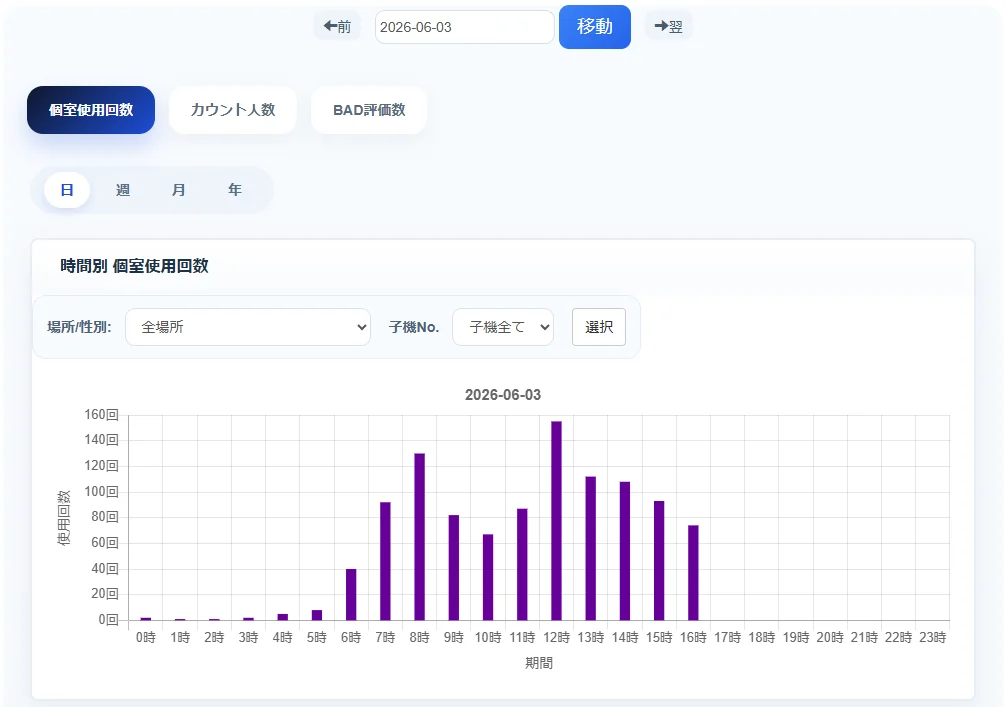The width and height of the screenshot is (1006, 707).
Task: Open the 場所/性別 dropdown showing 全場所
Action: (x=248, y=327)
